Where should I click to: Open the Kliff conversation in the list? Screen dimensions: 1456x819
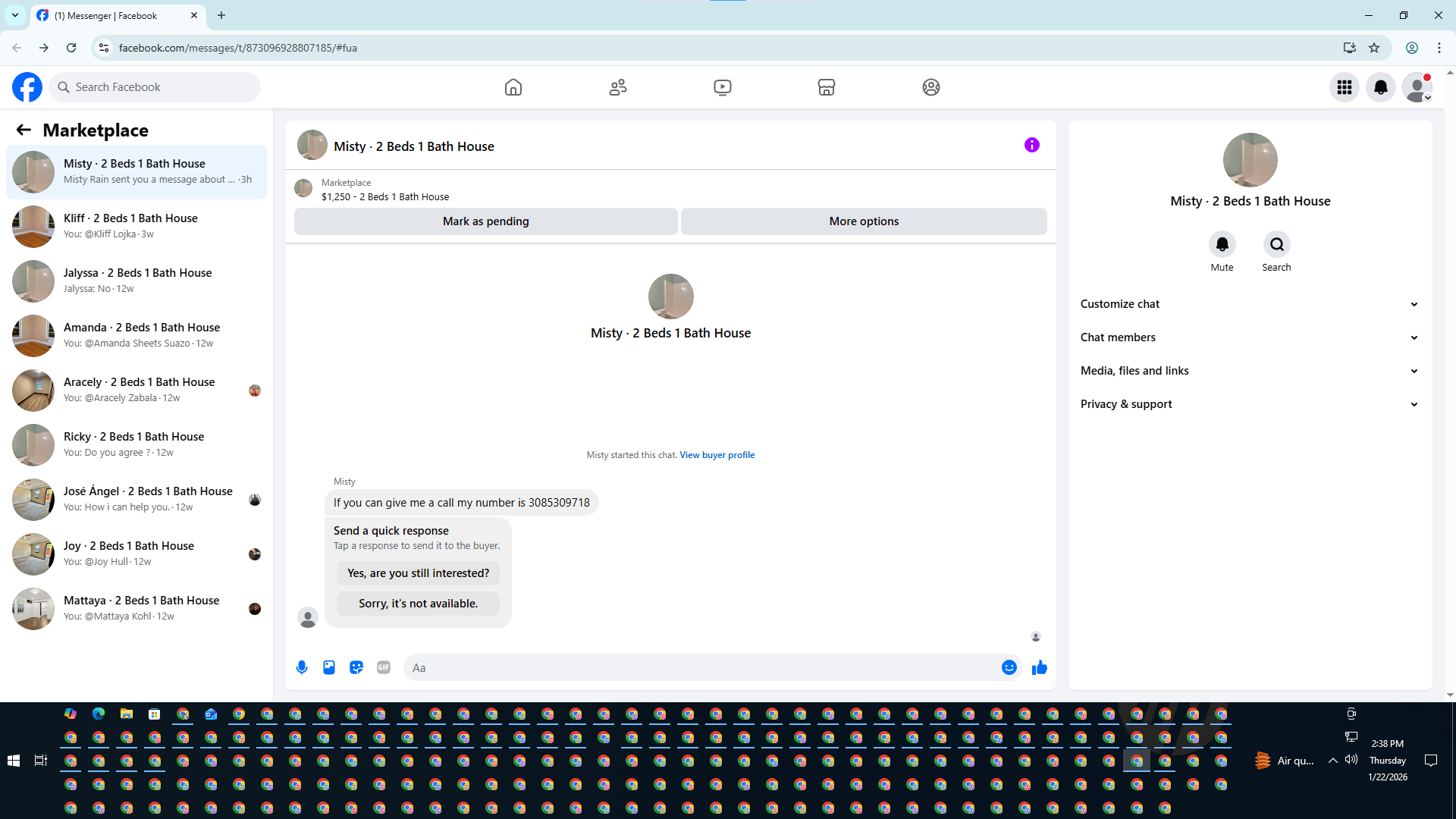tap(136, 227)
